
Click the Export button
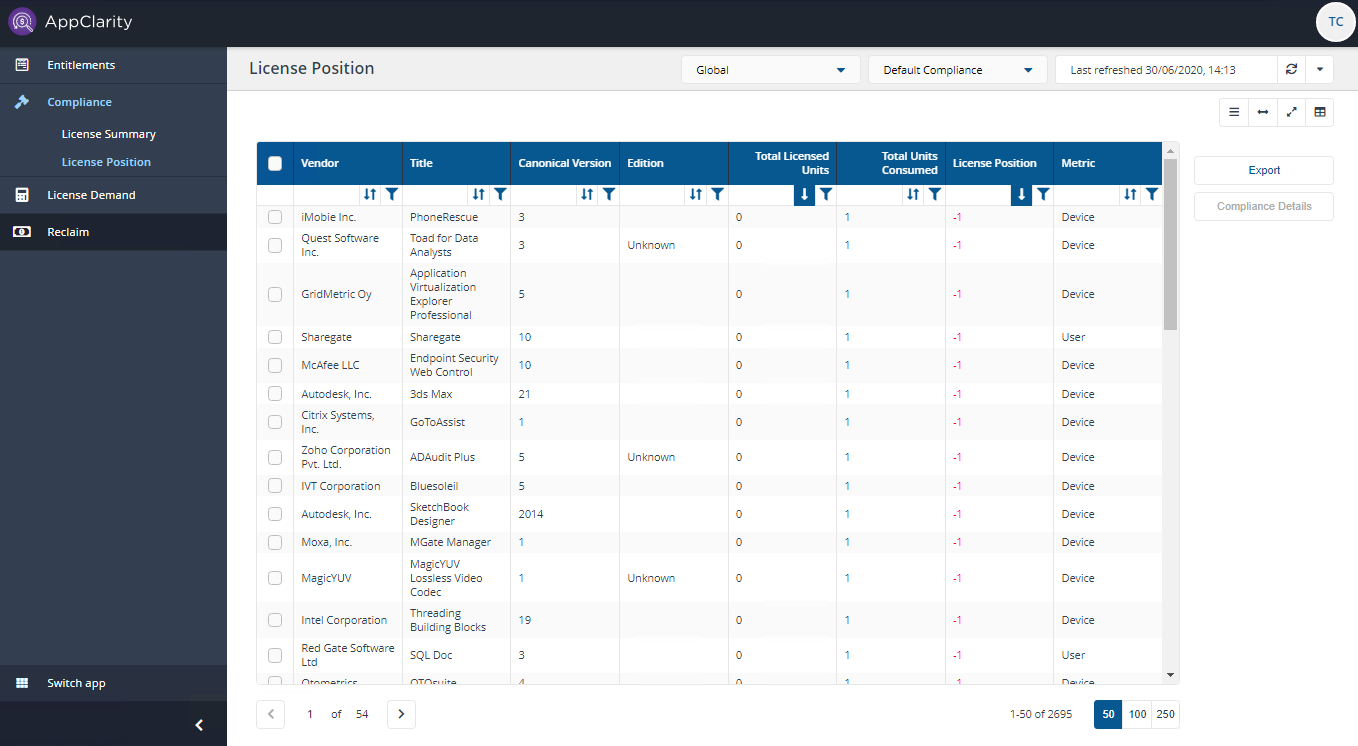pyautogui.click(x=1264, y=170)
